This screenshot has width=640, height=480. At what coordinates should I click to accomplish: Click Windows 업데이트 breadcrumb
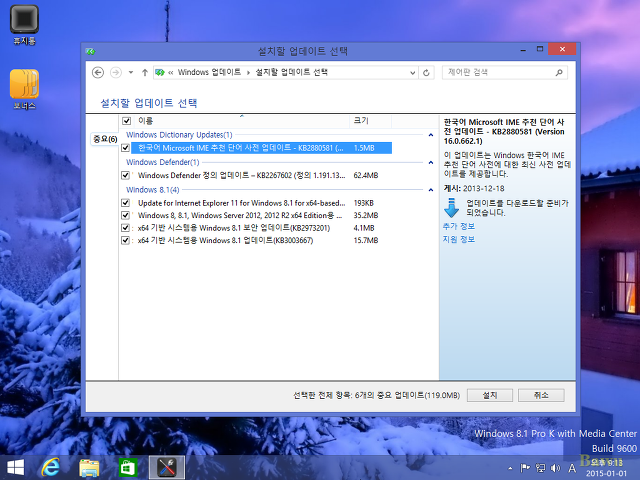pos(209,72)
